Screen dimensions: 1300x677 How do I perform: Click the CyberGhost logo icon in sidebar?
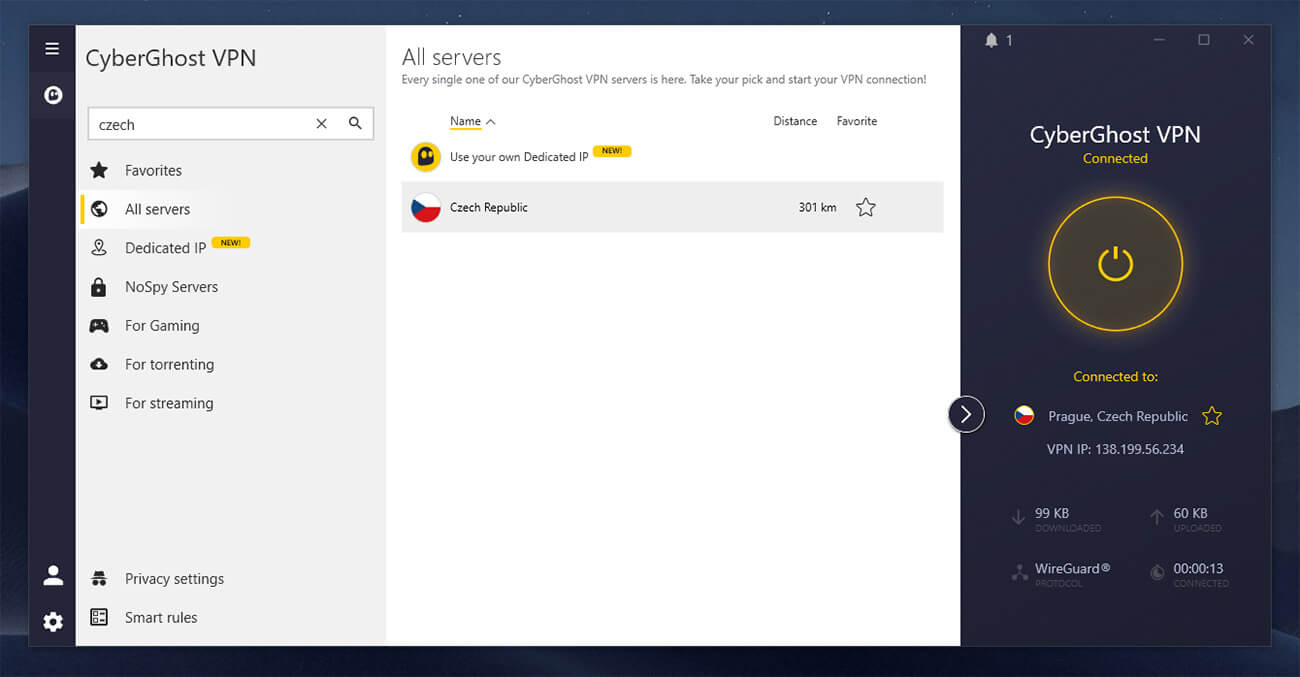(x=53, y=95)
